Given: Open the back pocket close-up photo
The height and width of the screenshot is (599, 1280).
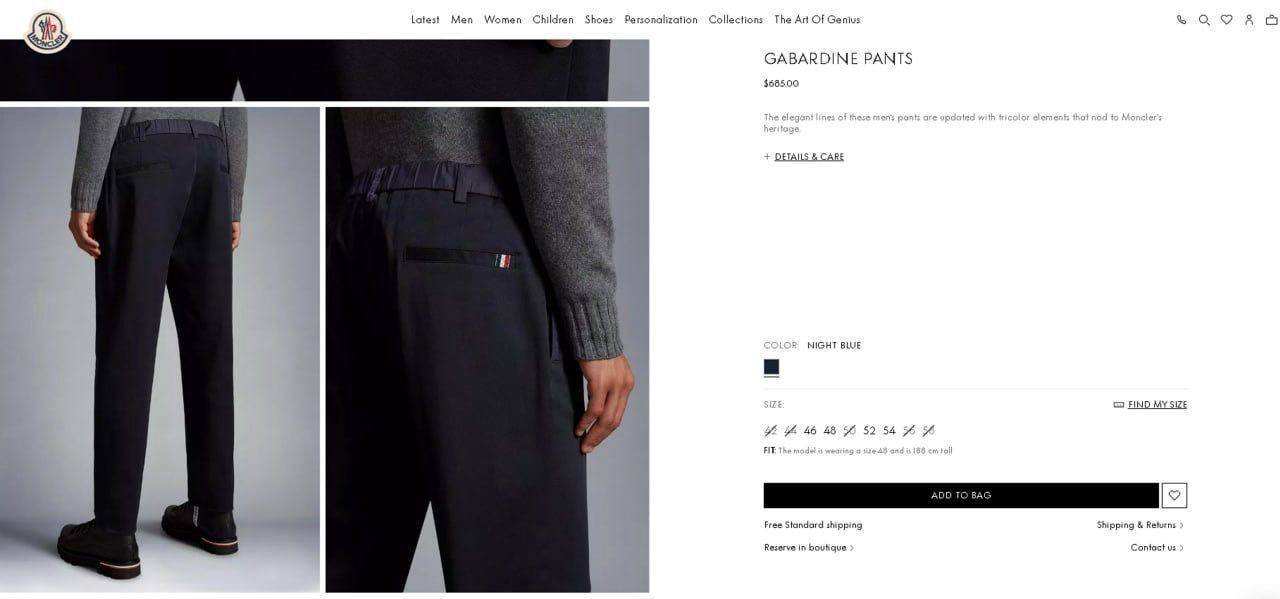Looking at the screenshot, I should pyautogui.click(x=487, y=349).
